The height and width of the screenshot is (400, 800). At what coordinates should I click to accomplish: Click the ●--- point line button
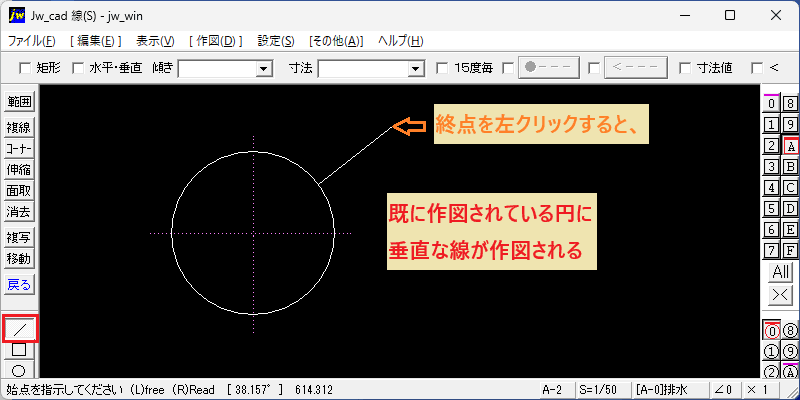coord(549,68)
